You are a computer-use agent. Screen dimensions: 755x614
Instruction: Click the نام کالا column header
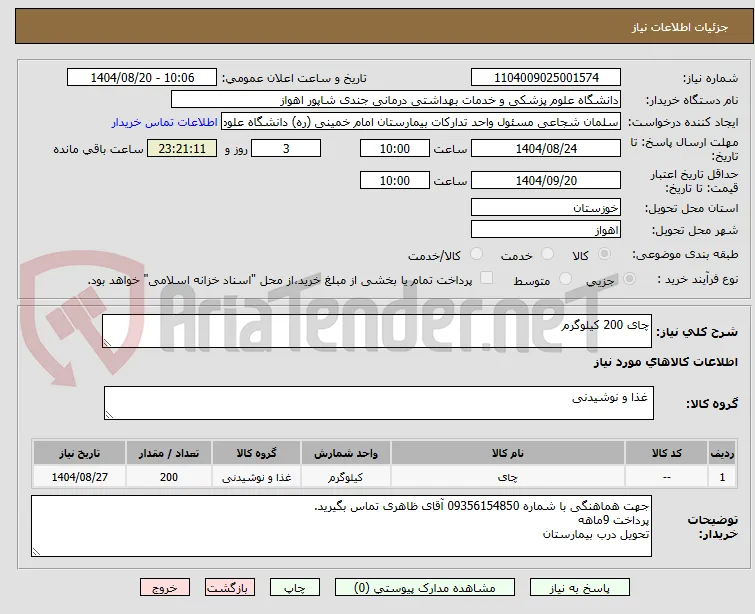(508, 453)
